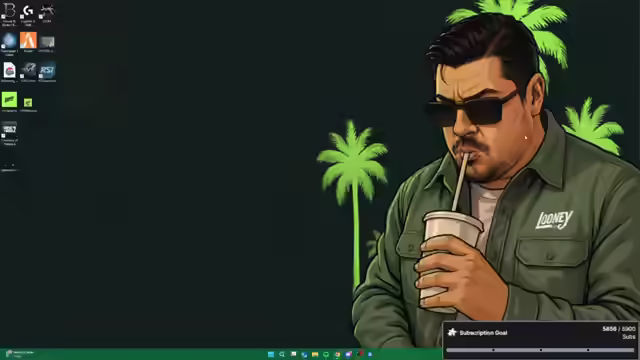Open the Windows Start menu
Screen dimensions: 640x360
[271, 354]
